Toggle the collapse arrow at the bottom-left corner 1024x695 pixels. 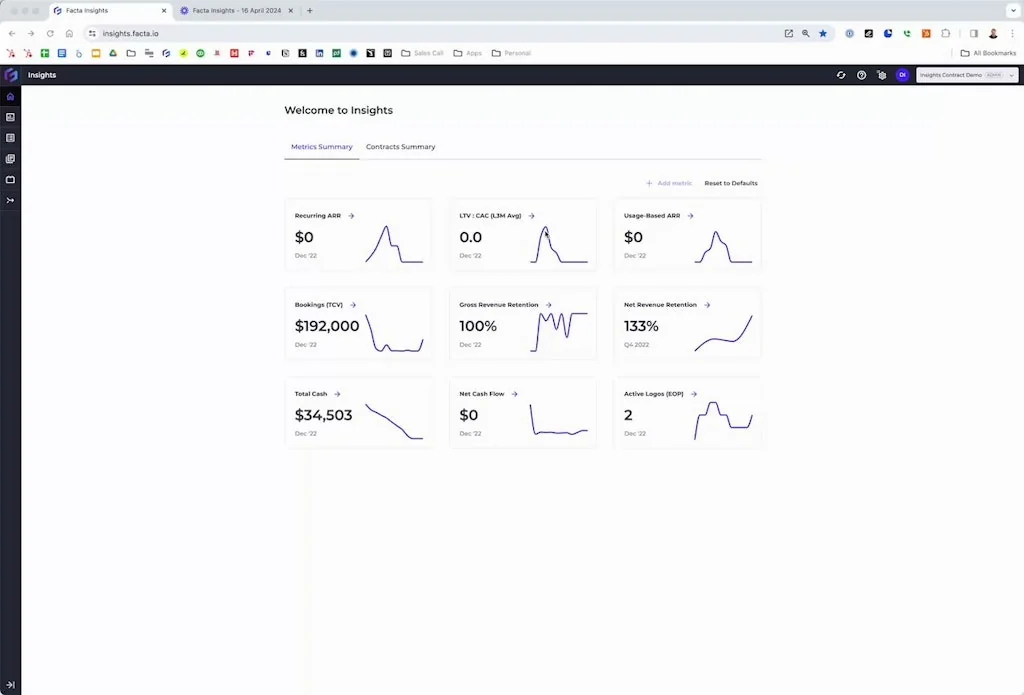coord(10,684)
